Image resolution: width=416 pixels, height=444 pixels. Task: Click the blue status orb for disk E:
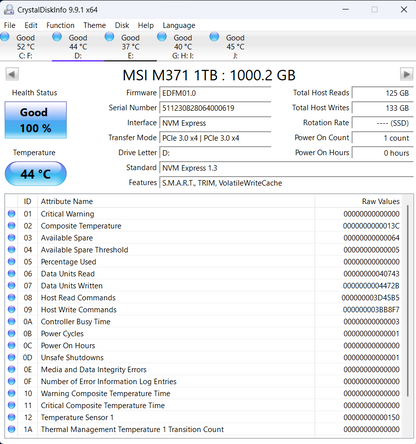click(x=109, y=37)
